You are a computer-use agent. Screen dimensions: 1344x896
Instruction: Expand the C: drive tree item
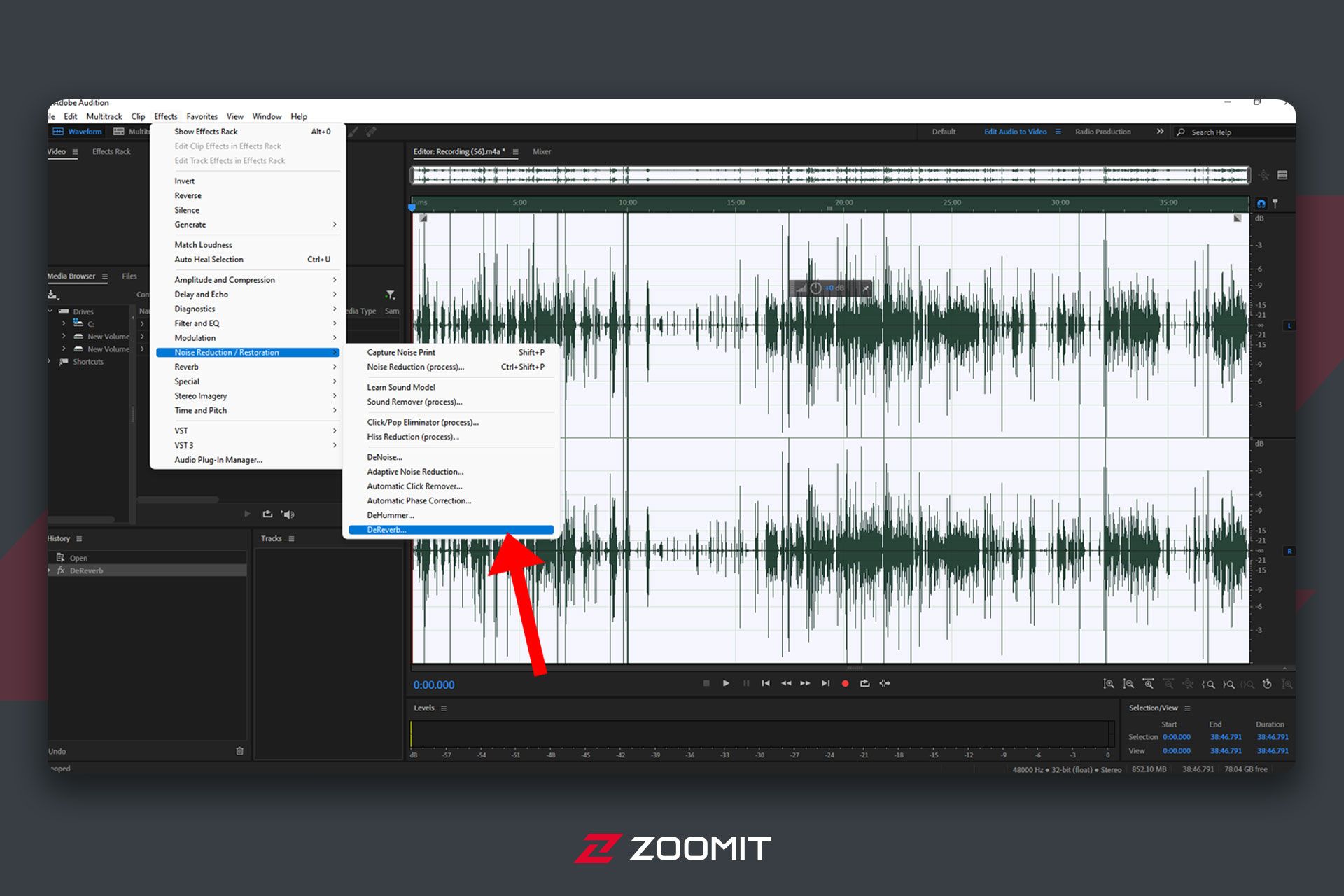(x=64, y=323)
